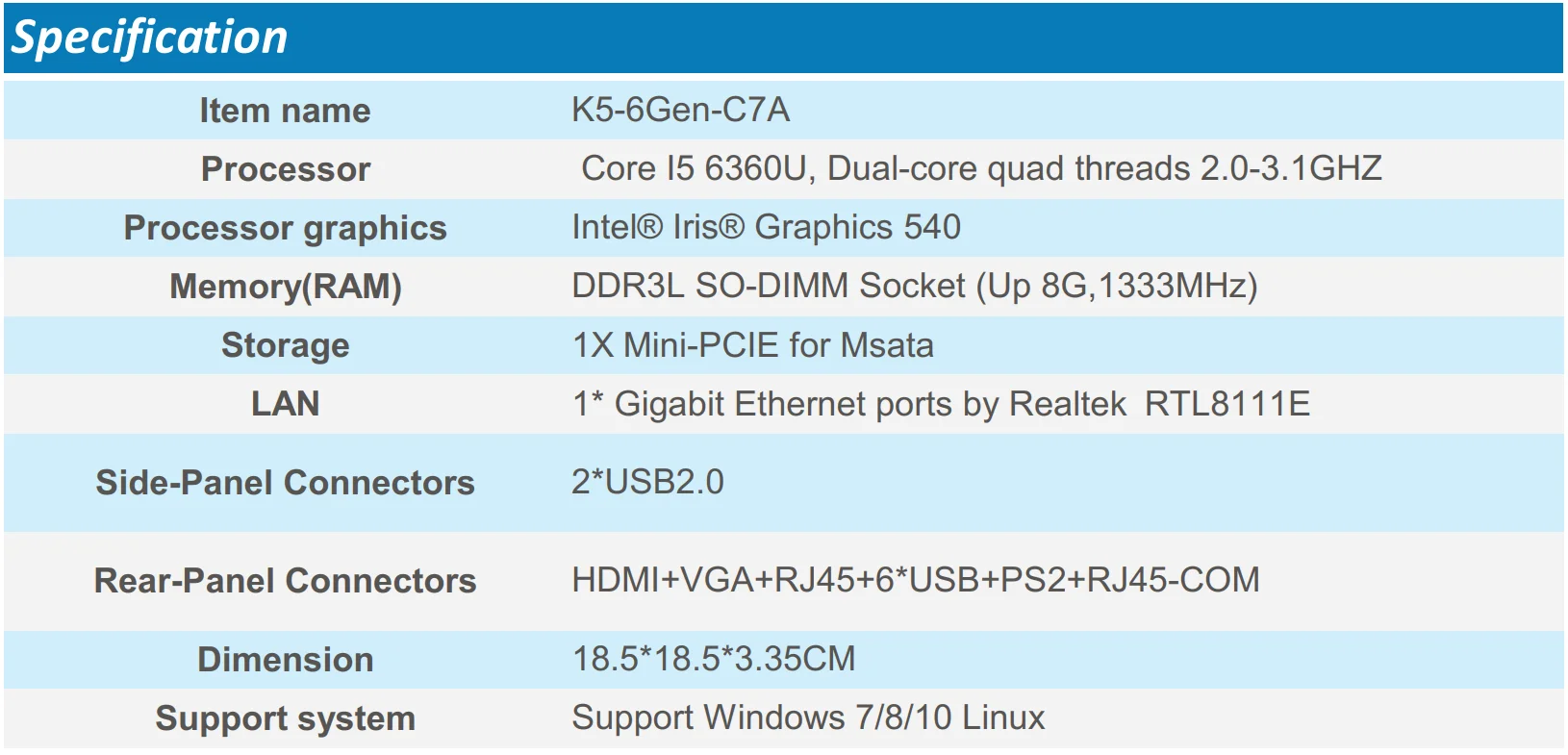Screen dimensions: 1568x755
Task: Click the LAN row label
Action: coord(285,404)
